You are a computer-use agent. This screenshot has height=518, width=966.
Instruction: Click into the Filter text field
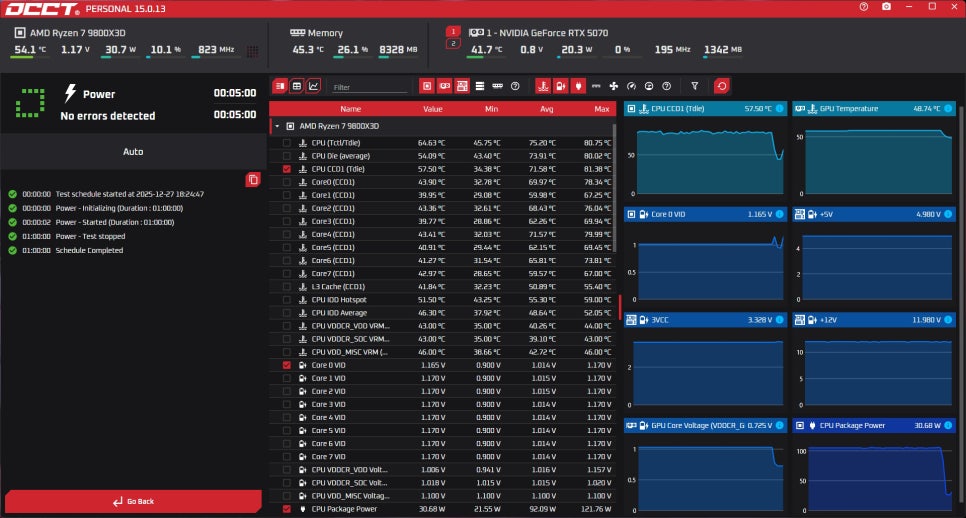click(x=370, y=87)
